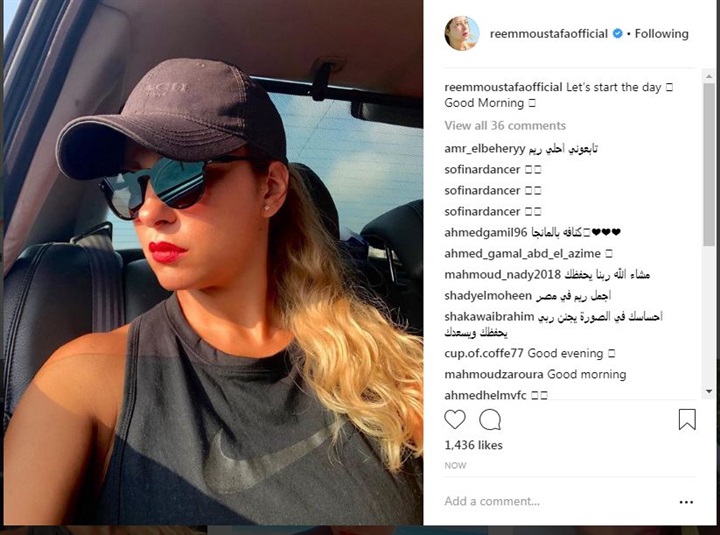Open the profile avatar picture
The image size is (720, 535).
[461, 34]
